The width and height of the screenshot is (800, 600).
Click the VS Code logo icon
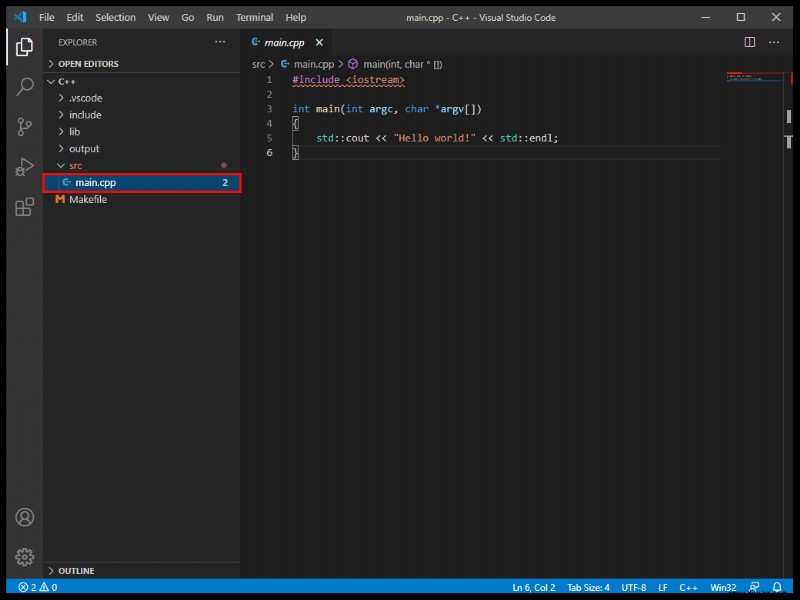(20, 17)
